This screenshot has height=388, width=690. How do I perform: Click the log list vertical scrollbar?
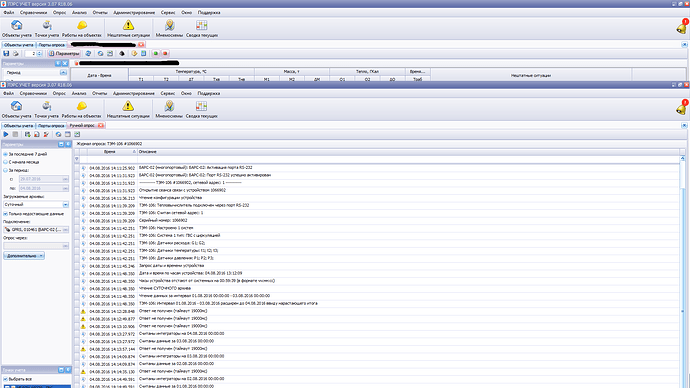tap(683, 273)
